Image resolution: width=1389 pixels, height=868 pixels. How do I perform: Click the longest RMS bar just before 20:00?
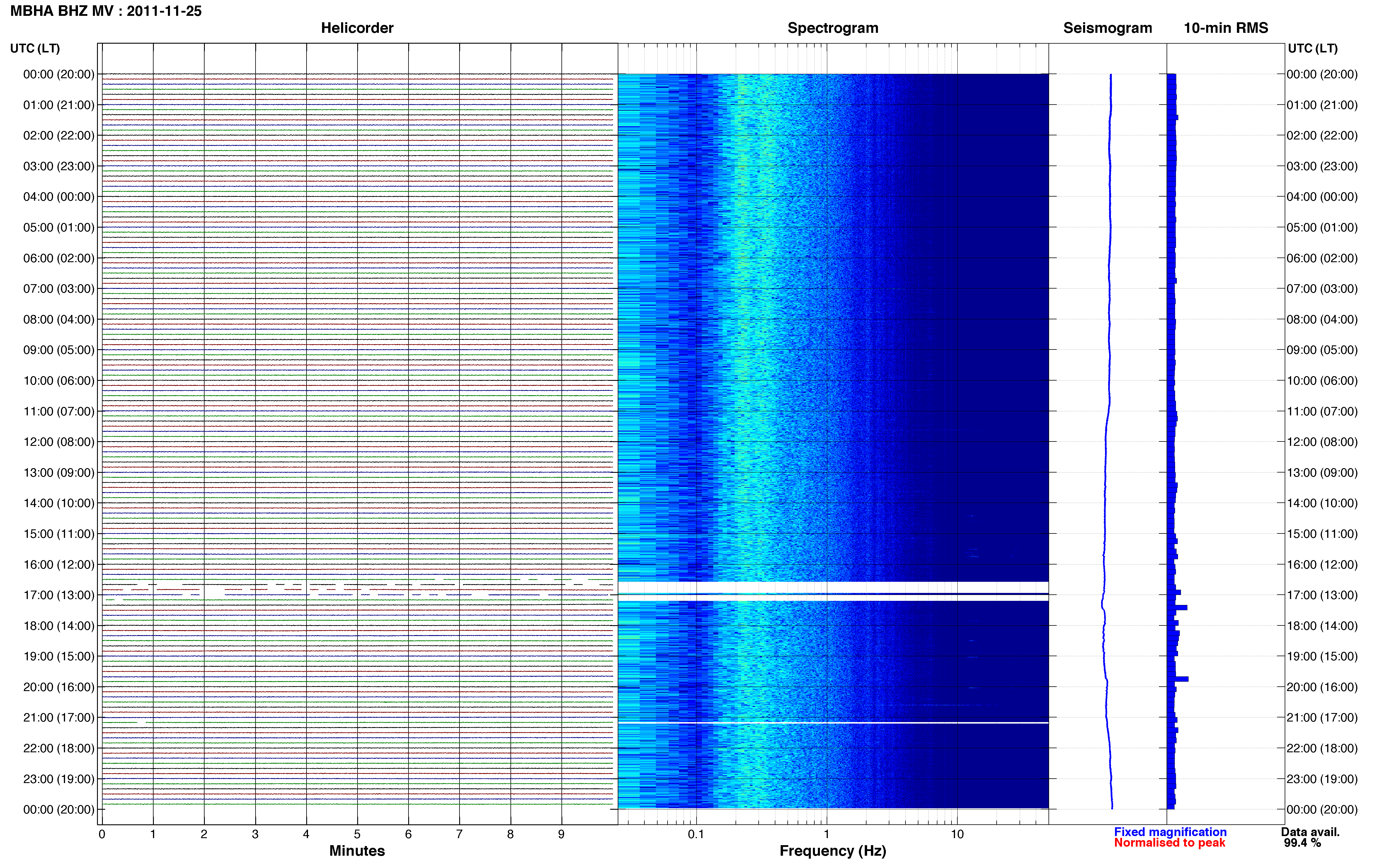1177,679
